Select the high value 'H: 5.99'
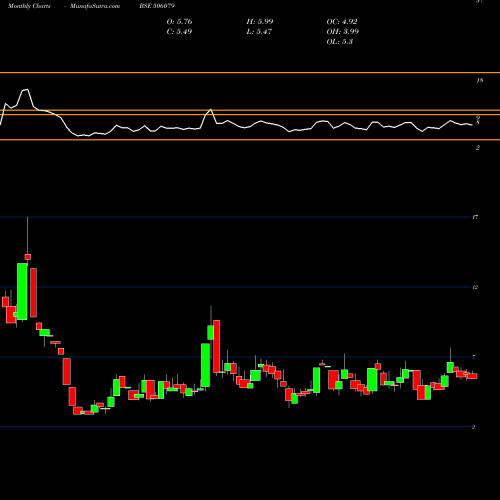500x500 pixels. pyautogui.click(x=260, y=22)
